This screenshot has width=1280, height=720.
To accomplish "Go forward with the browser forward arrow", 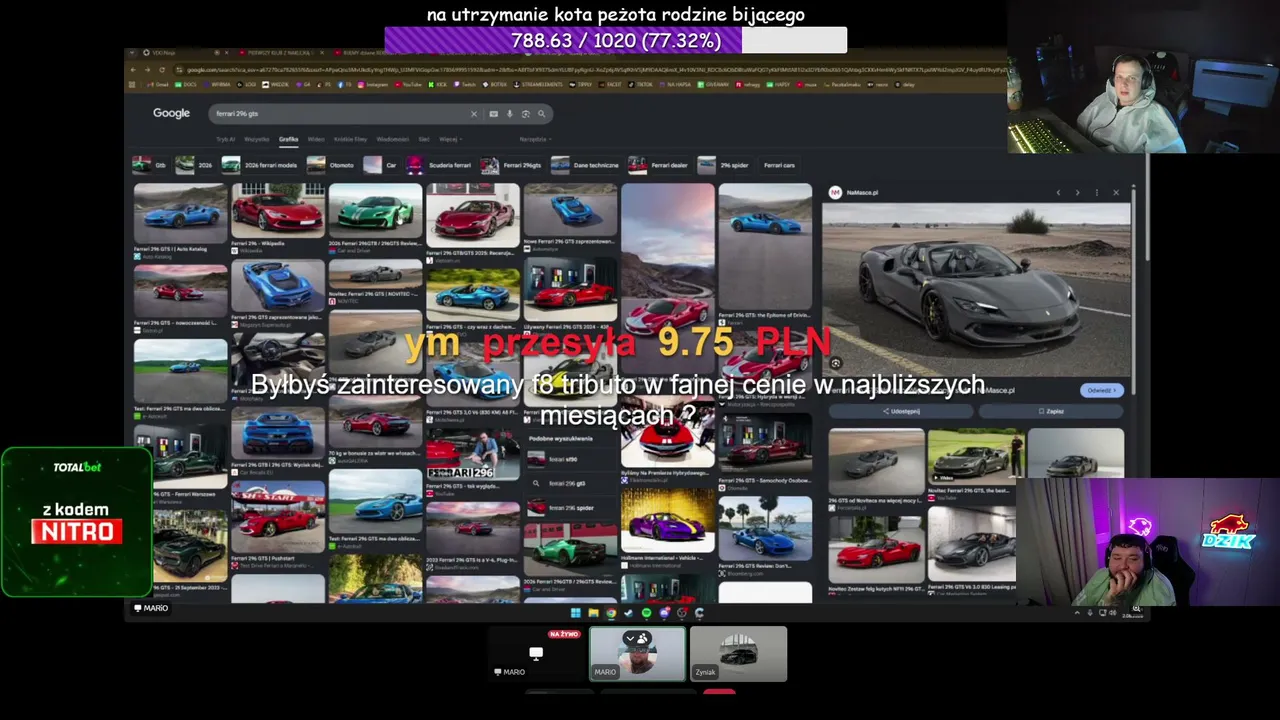I will pos(148,69).
